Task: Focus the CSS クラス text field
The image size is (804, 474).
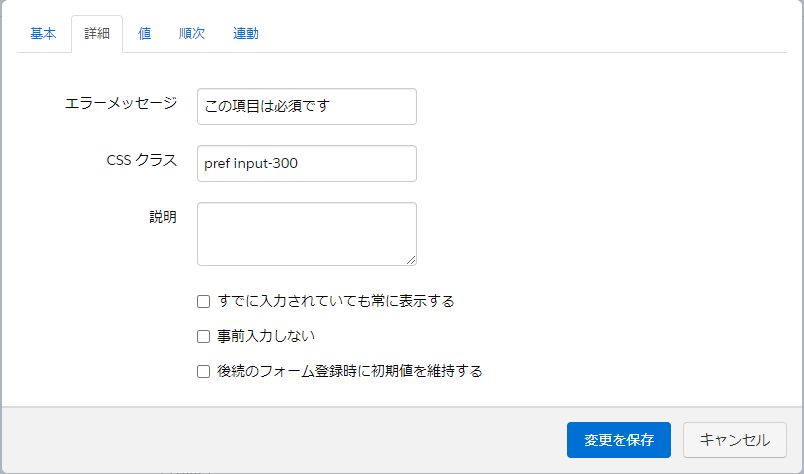Action: pyautogui.click(x=307, y=164)
